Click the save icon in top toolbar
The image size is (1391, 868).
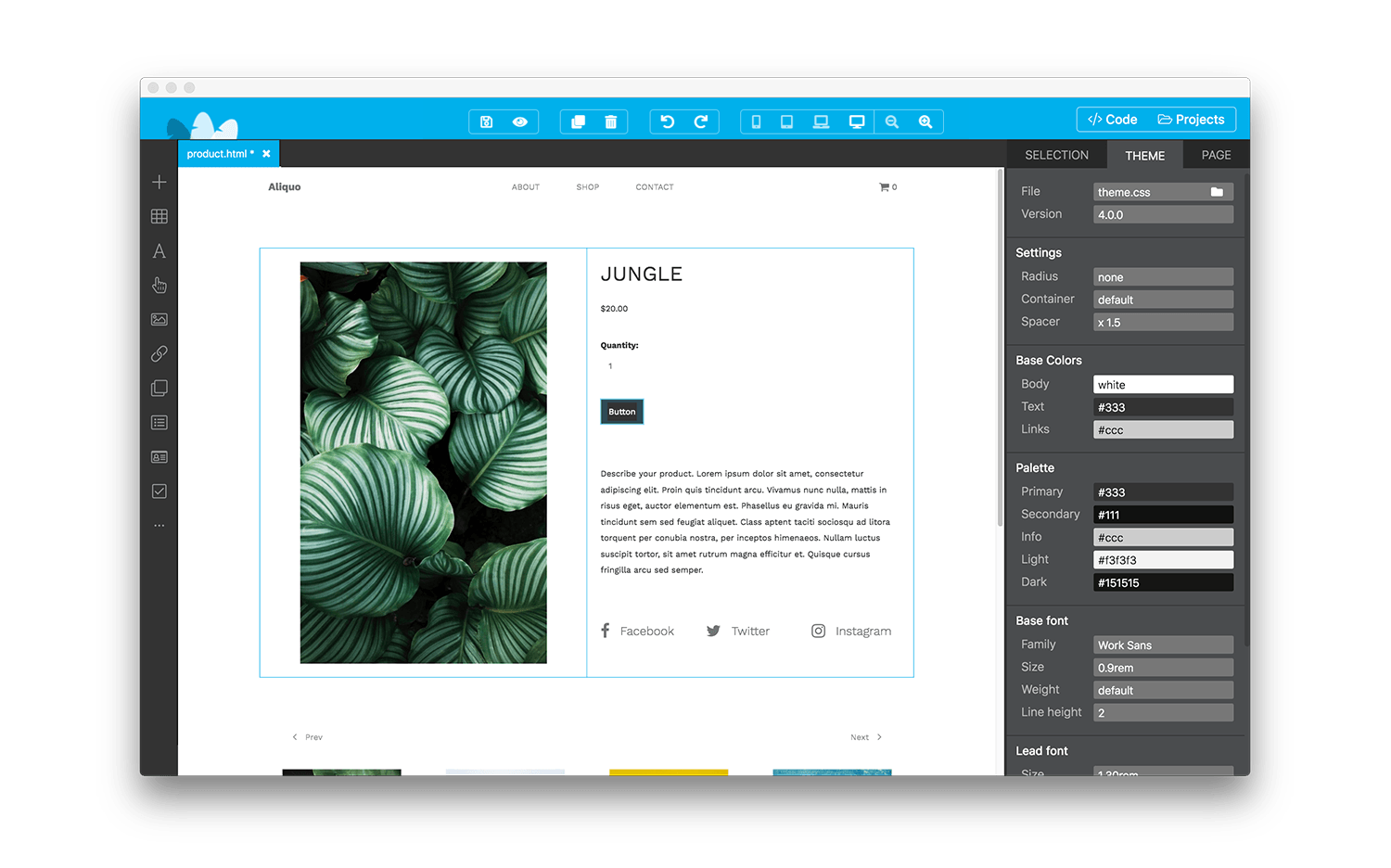pos(486,121)
